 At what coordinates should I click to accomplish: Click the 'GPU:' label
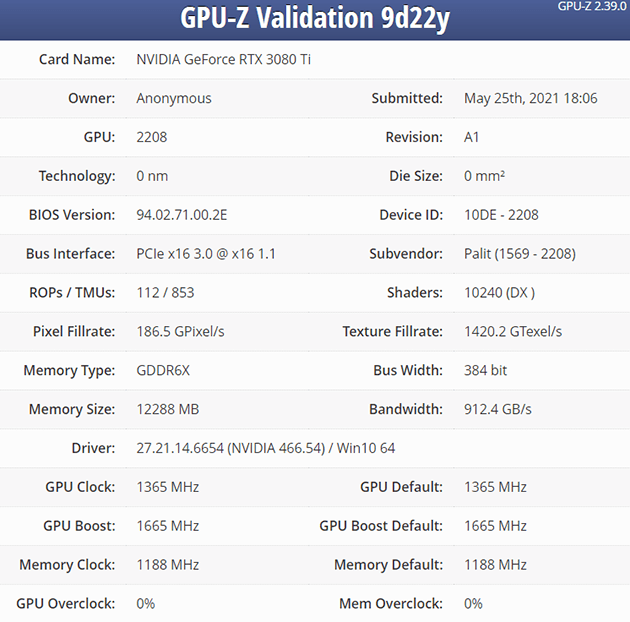coord(99,137)
